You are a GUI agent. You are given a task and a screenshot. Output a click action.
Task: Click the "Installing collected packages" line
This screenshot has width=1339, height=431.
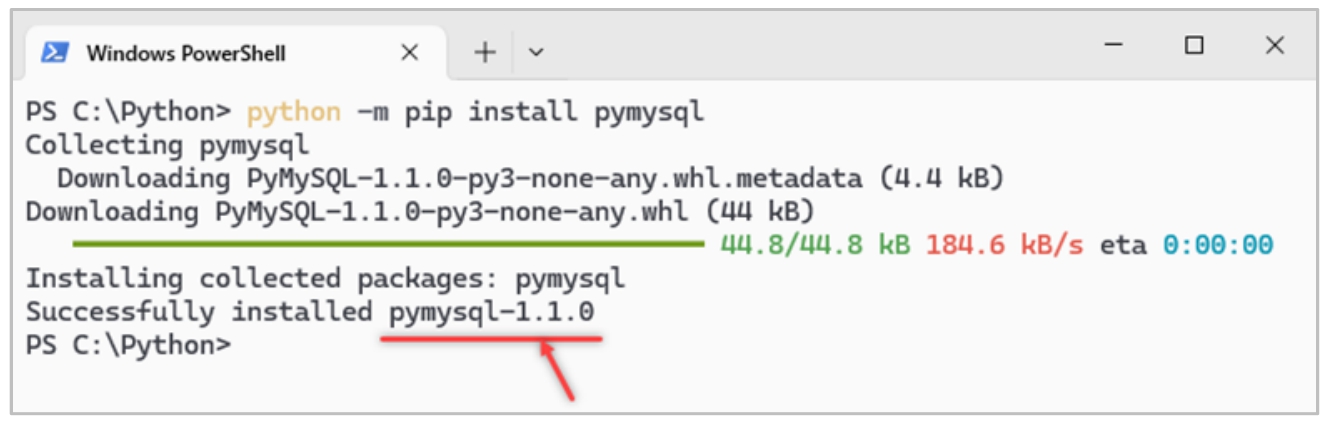point(325,278)
